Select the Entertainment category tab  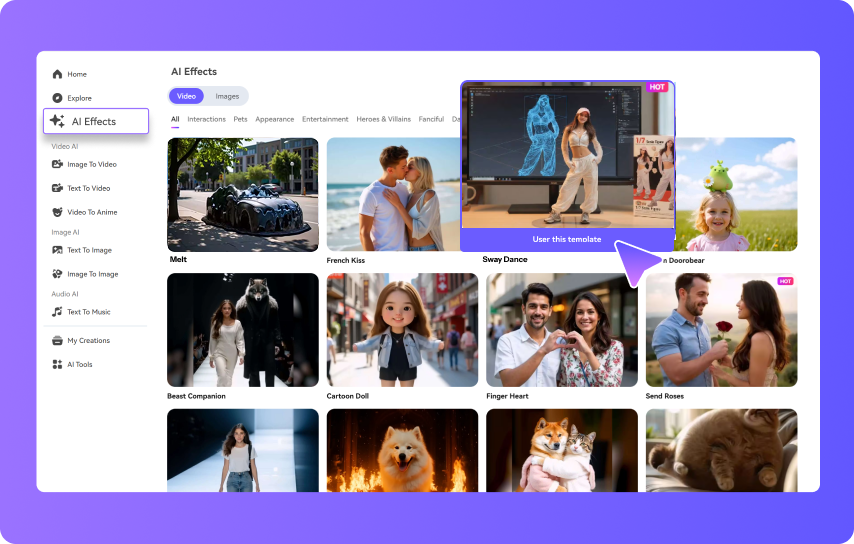325,119
